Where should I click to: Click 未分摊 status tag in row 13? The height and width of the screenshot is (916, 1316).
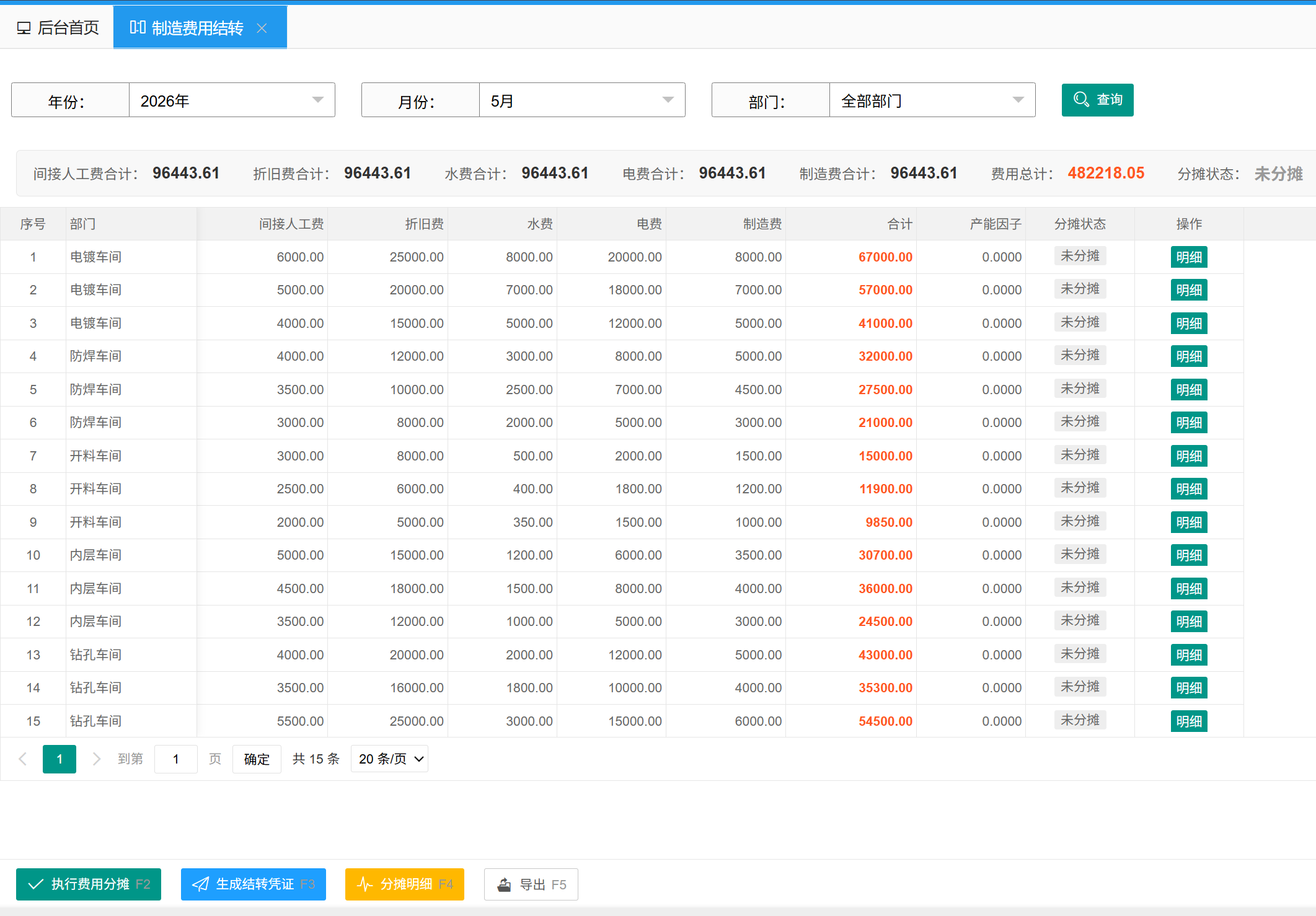1080,654
